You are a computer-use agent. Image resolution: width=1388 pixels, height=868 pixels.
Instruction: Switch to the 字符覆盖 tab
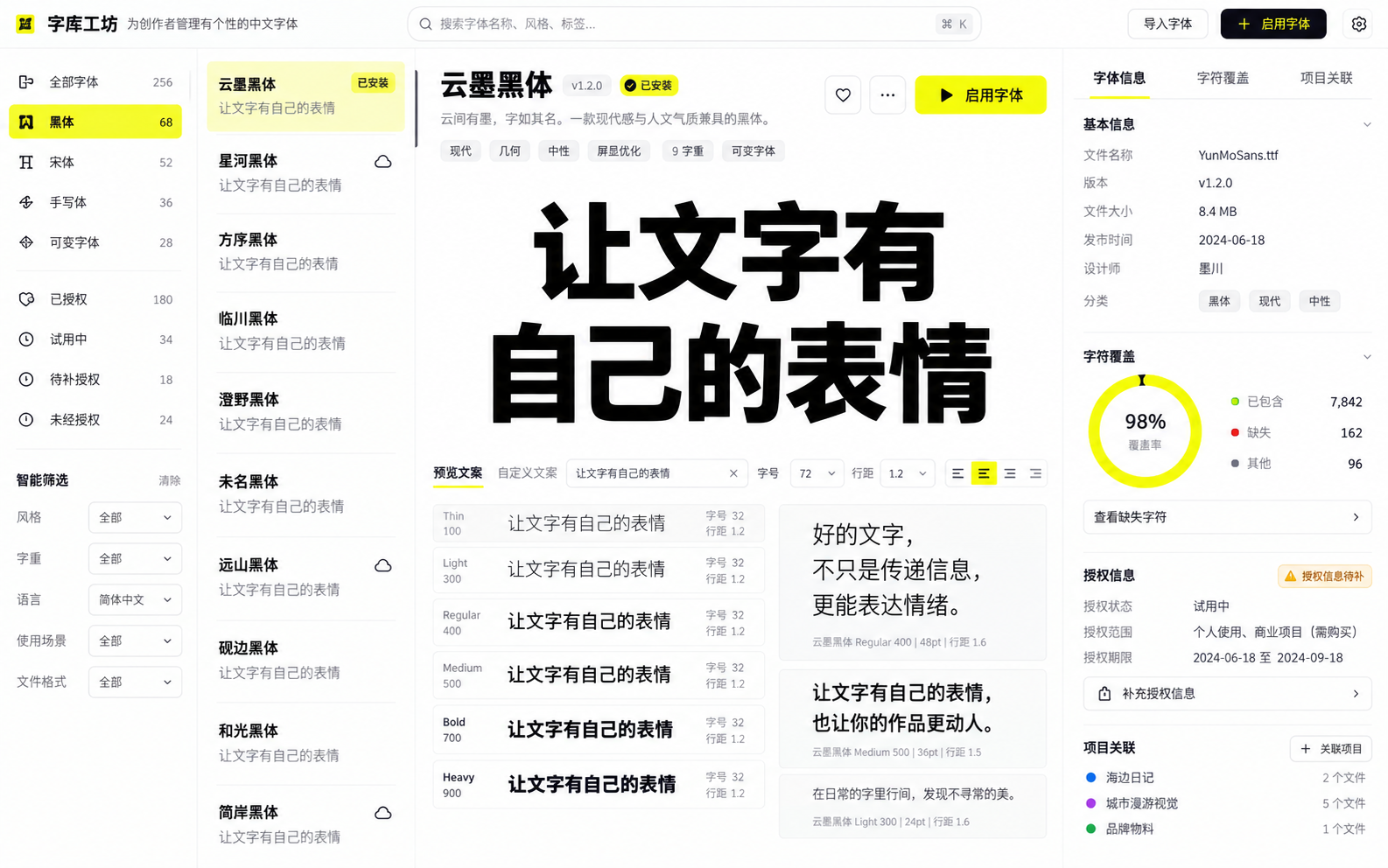(1223, 79)
